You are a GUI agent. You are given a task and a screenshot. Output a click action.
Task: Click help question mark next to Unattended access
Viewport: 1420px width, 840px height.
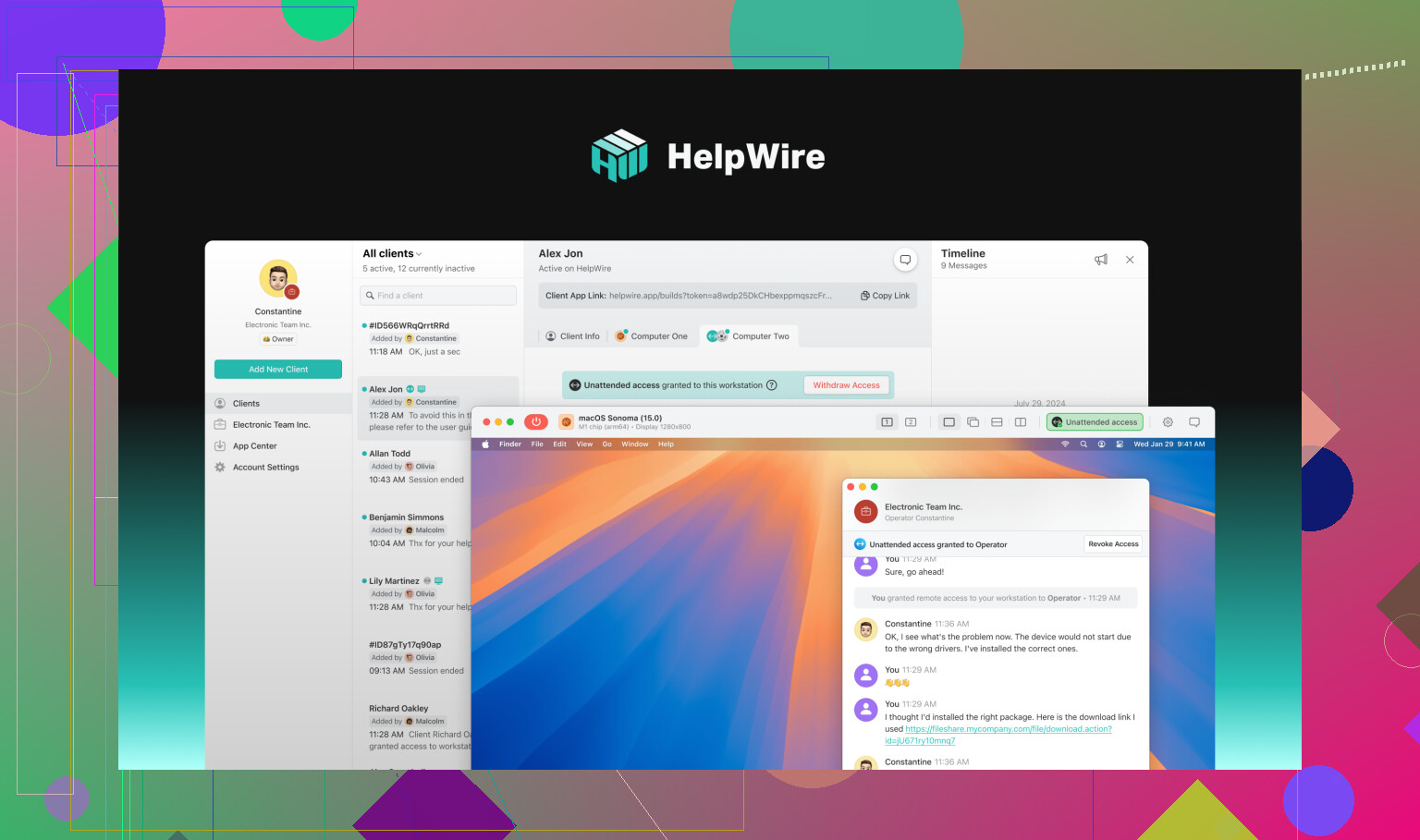[772, 385]
